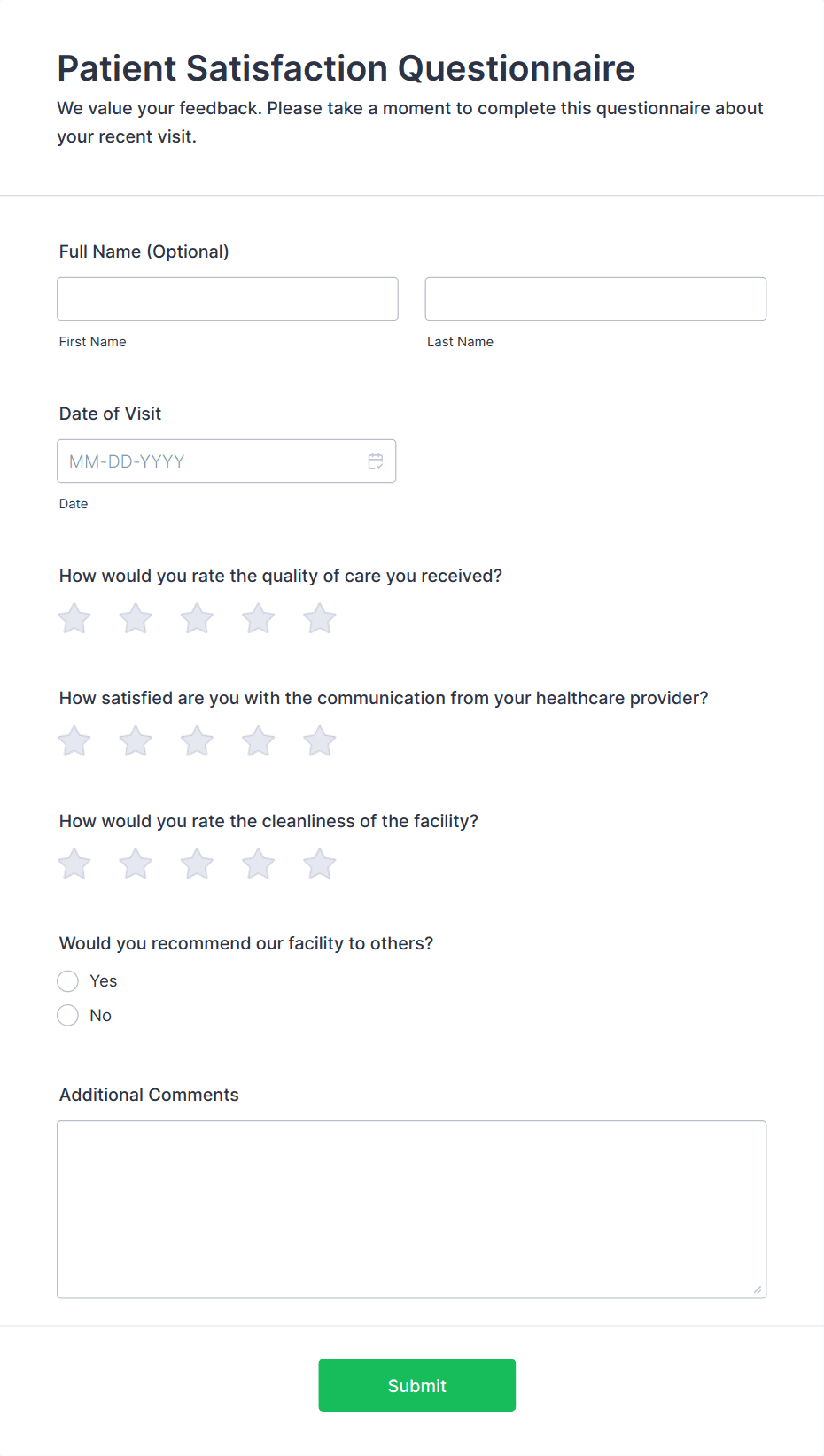Select Yes to recommend the facility
The height and width of the screenshot is (1456, 824).
[67, 980]
